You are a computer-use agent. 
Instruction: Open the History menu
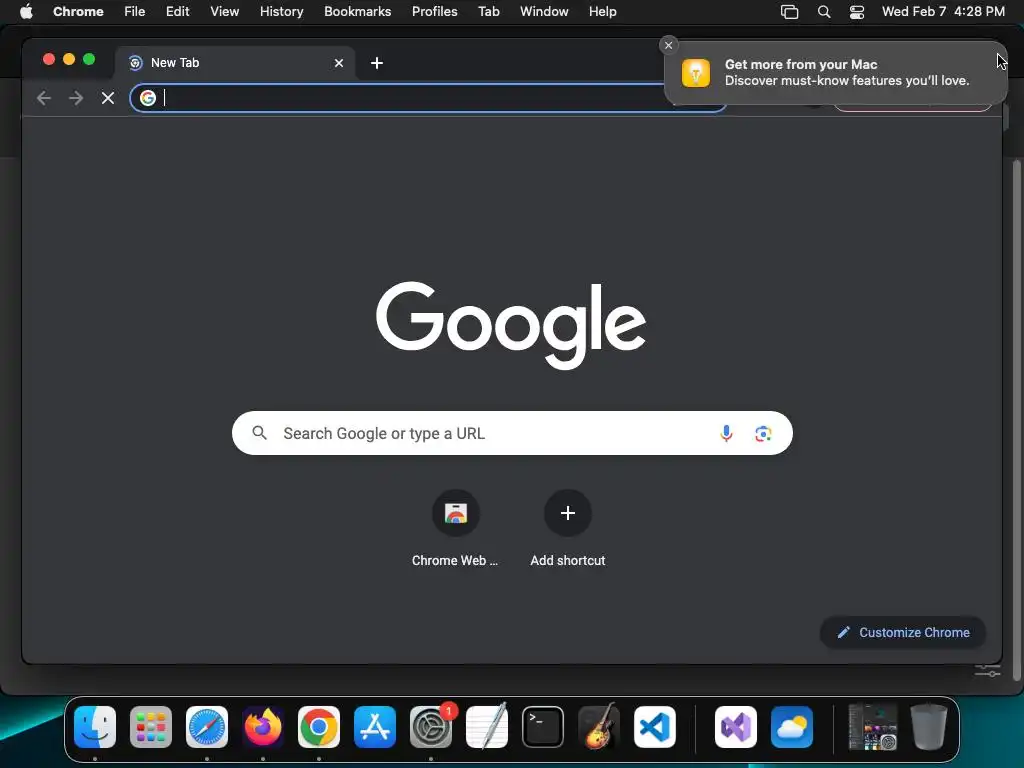coord(281,12)
